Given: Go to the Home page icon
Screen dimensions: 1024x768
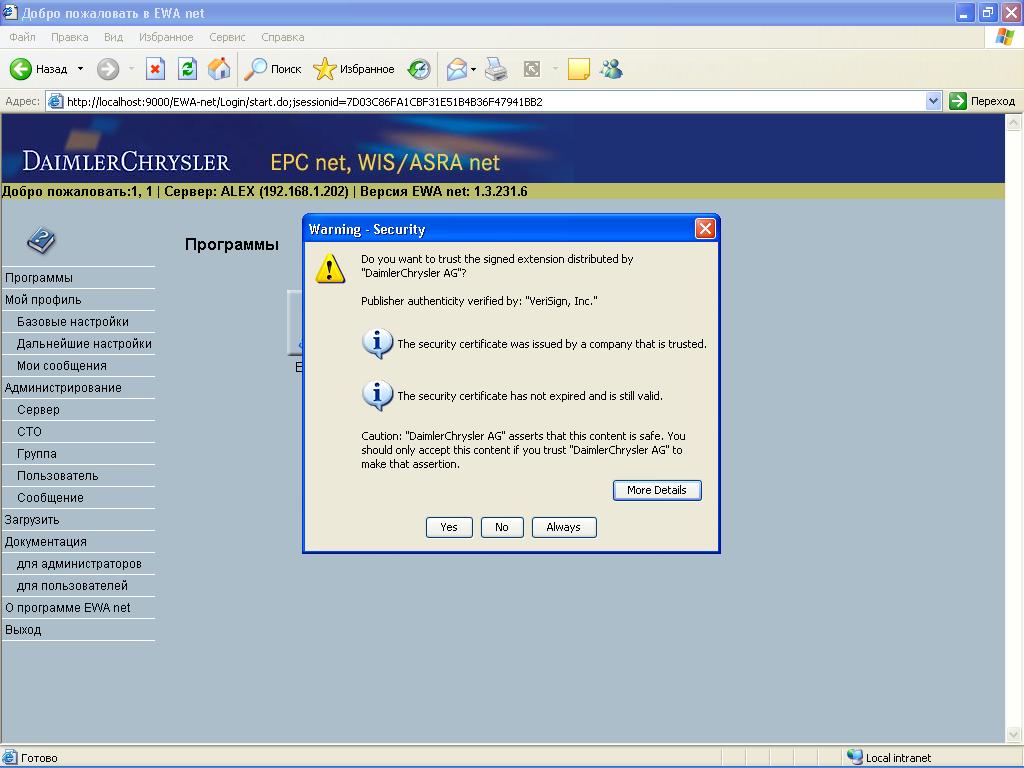Looking at the screenshot, I should 219,69.
